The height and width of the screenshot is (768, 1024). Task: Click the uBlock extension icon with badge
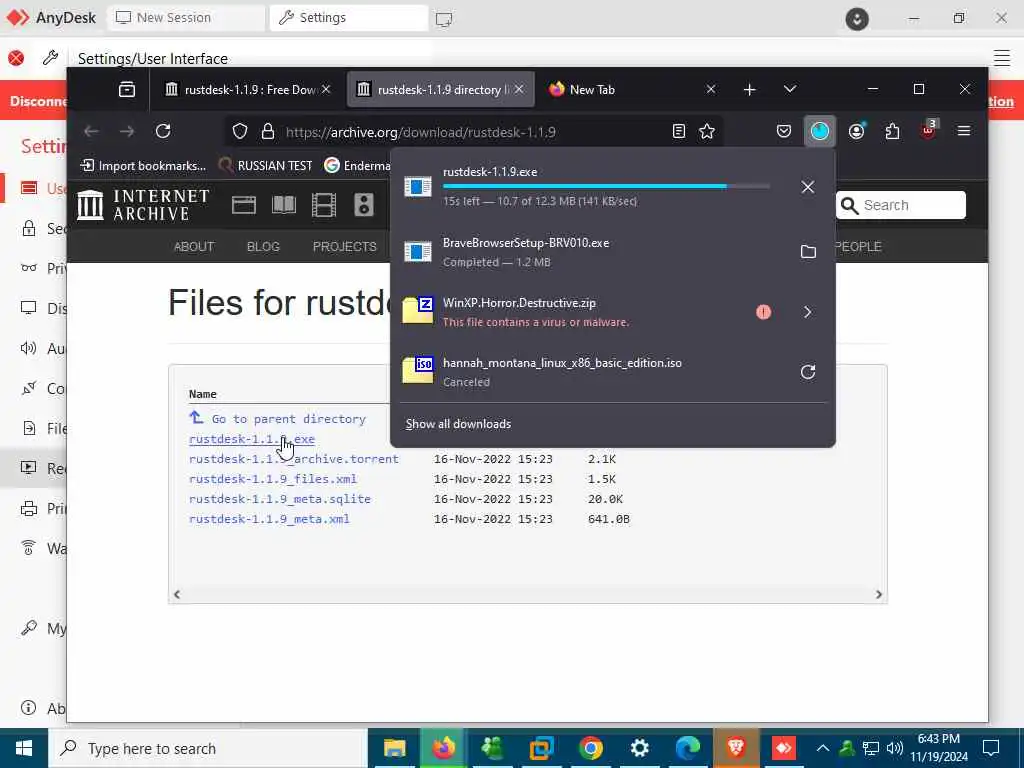point(929,130)
